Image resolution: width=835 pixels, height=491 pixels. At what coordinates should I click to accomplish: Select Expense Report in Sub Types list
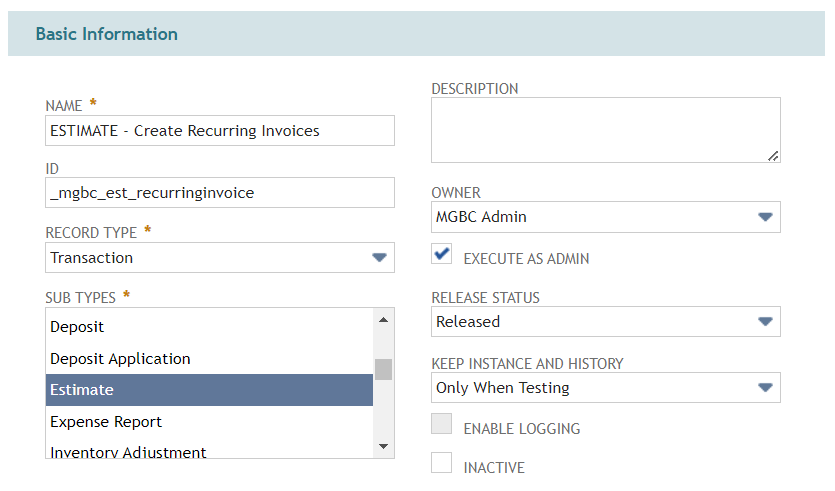coord(209,422)
